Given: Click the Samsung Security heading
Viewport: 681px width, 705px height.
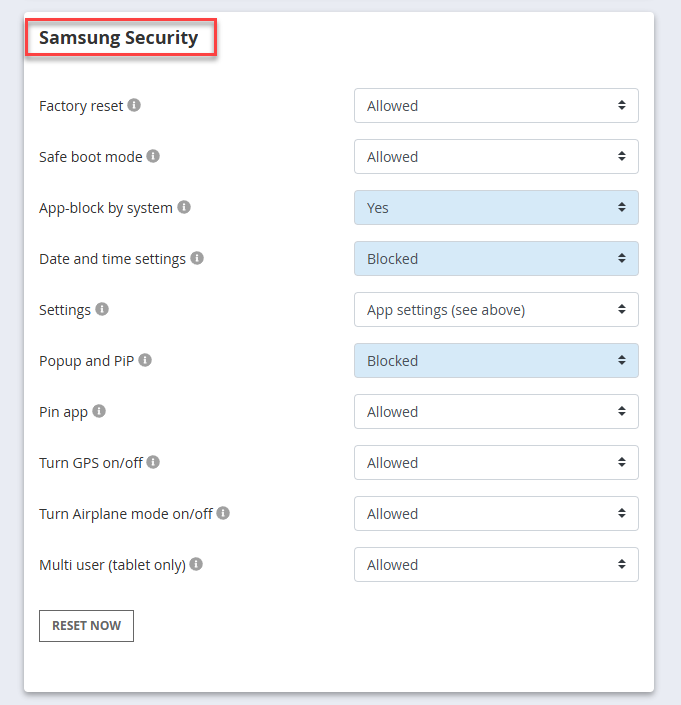Looking at the screenshot, I should 119,38.
